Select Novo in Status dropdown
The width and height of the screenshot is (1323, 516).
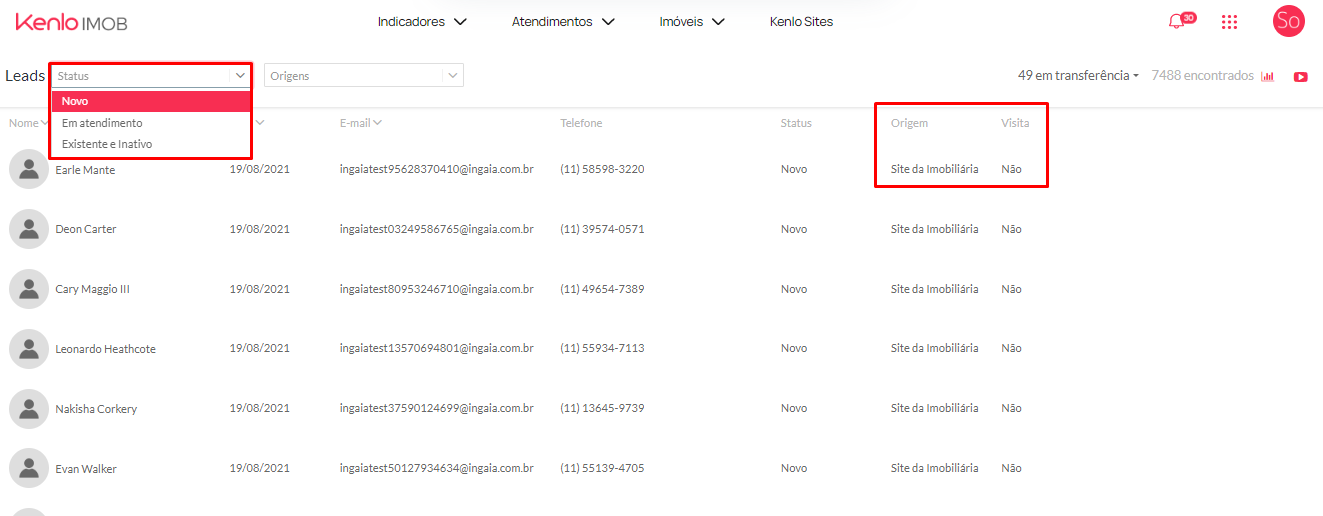pyautogui.click(x=150, y=101)
